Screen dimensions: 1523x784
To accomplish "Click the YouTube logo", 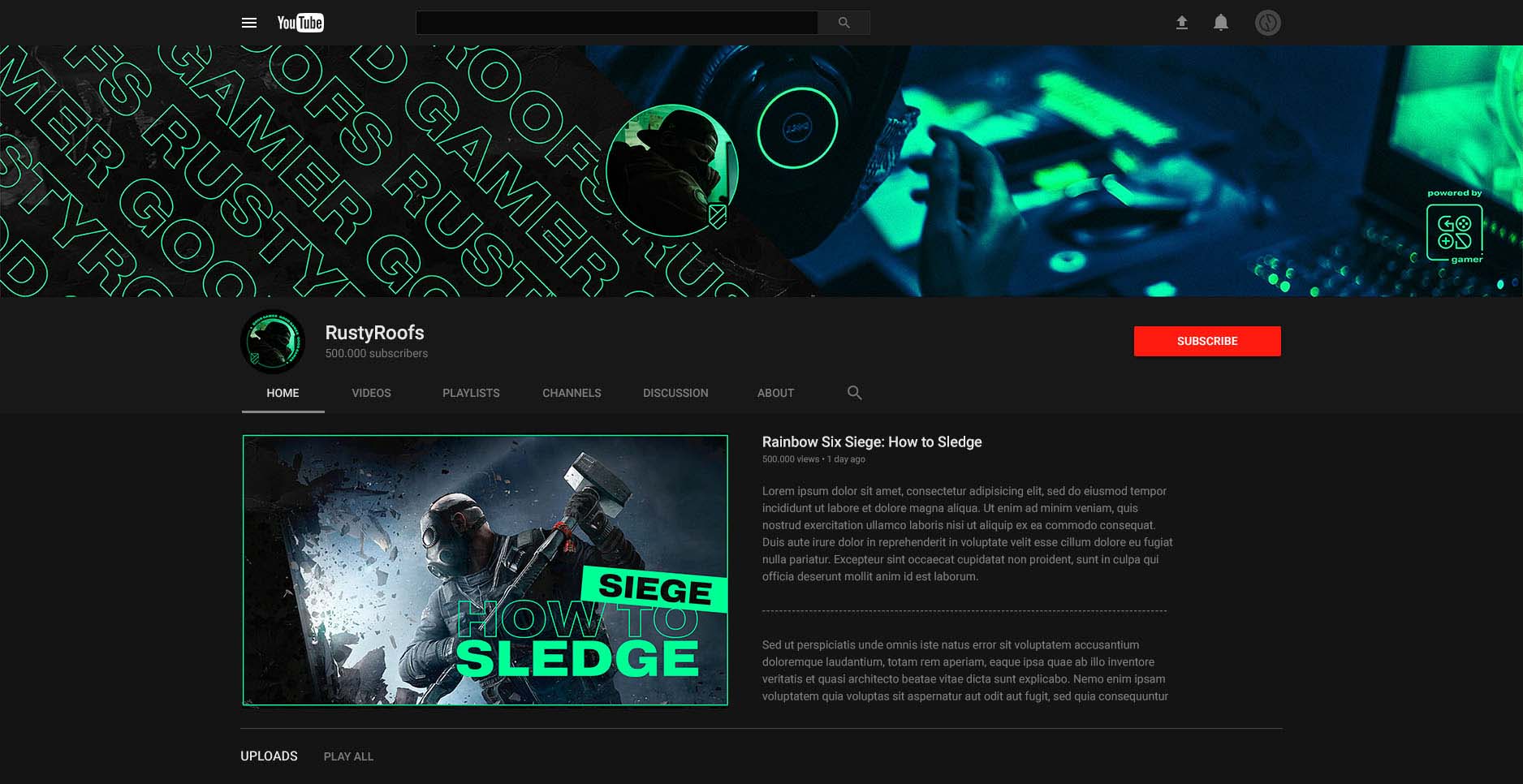I will point(300,23).
